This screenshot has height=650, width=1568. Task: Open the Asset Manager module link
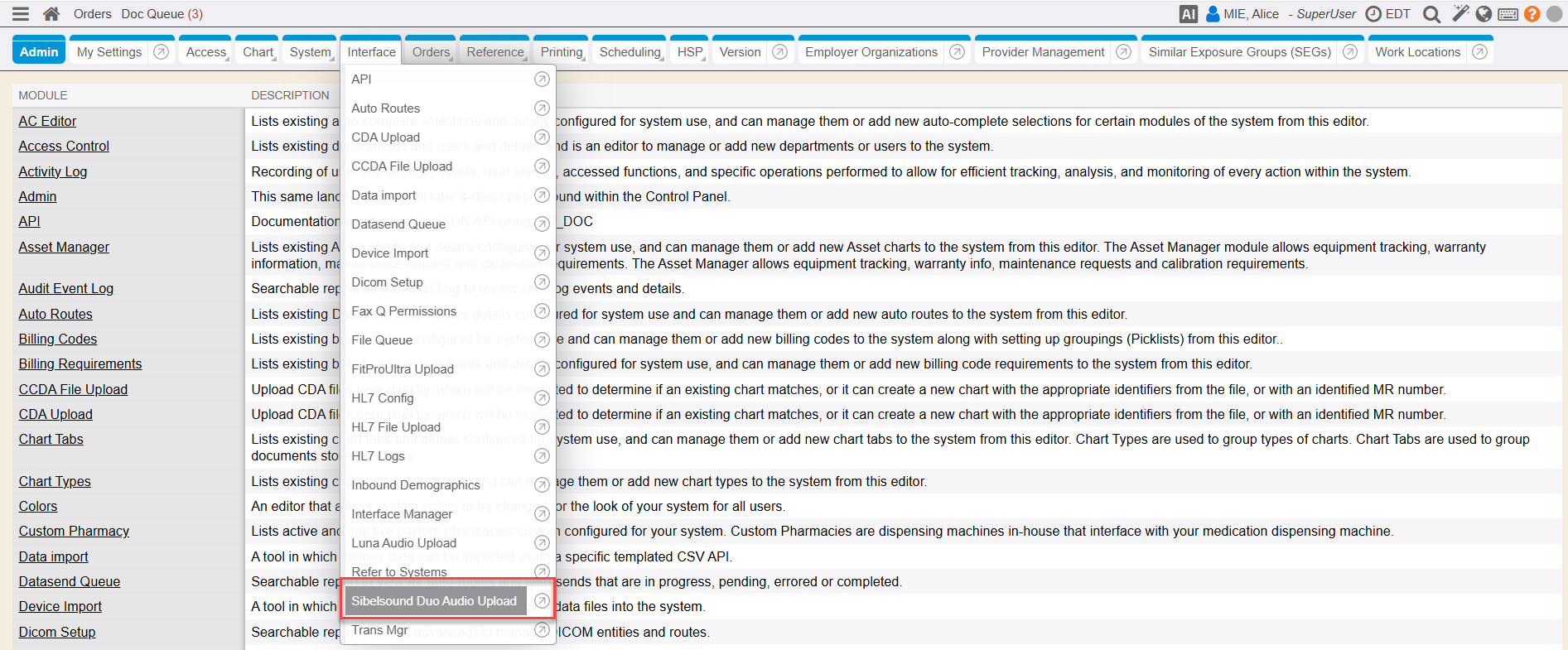(x=64, y=247)
